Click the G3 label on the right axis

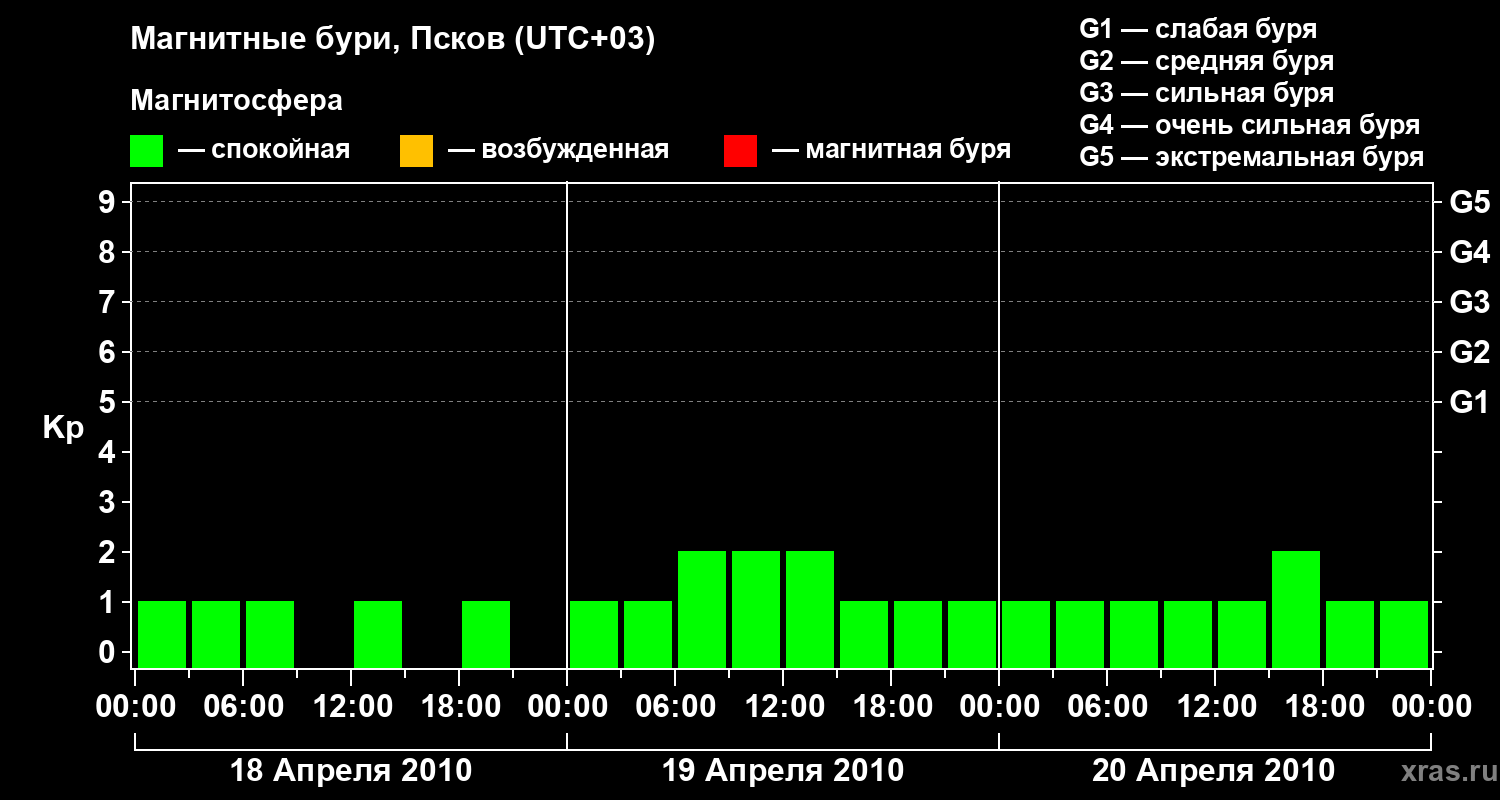(x=1469, y=302)
